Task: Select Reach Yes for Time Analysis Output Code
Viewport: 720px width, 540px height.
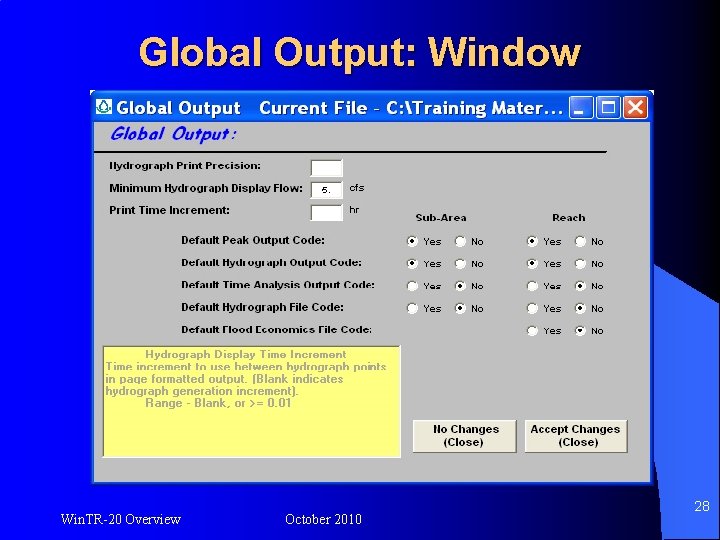Action: [x=532, y=286]
